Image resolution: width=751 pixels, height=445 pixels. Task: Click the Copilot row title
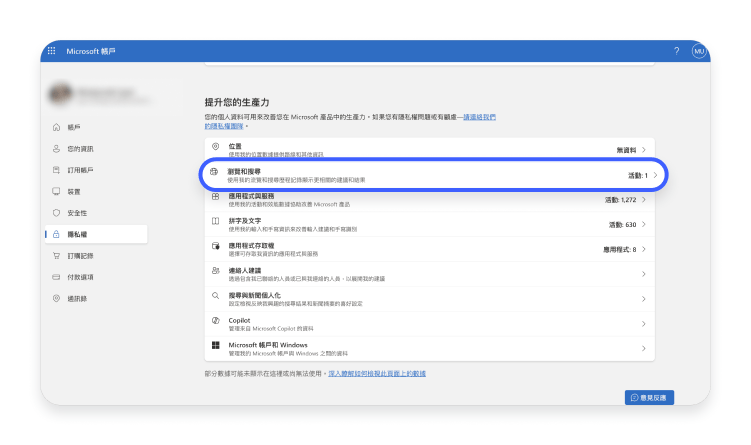point(239,320)
